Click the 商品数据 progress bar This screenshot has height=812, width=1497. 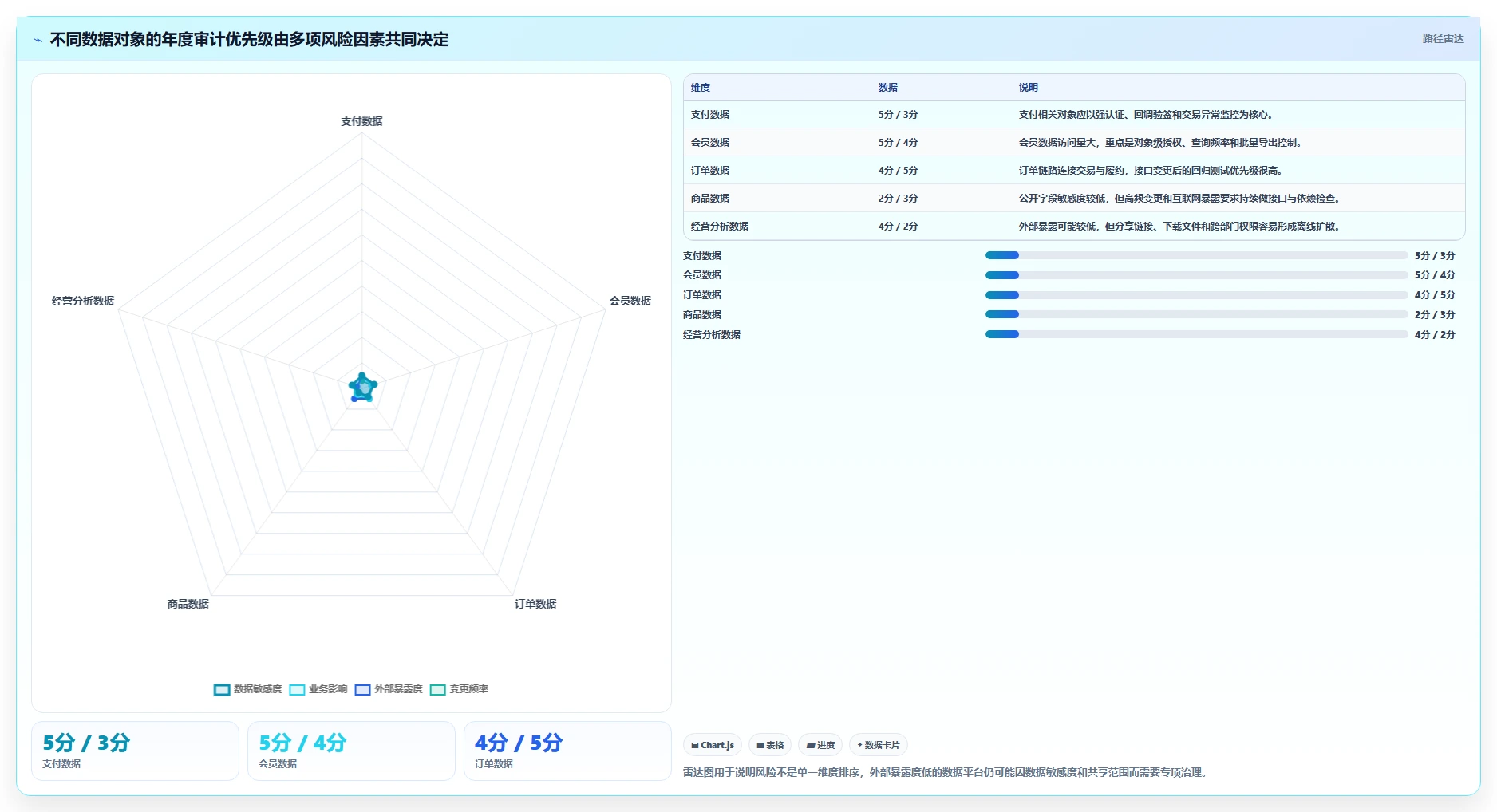(x=1196, y=314)
